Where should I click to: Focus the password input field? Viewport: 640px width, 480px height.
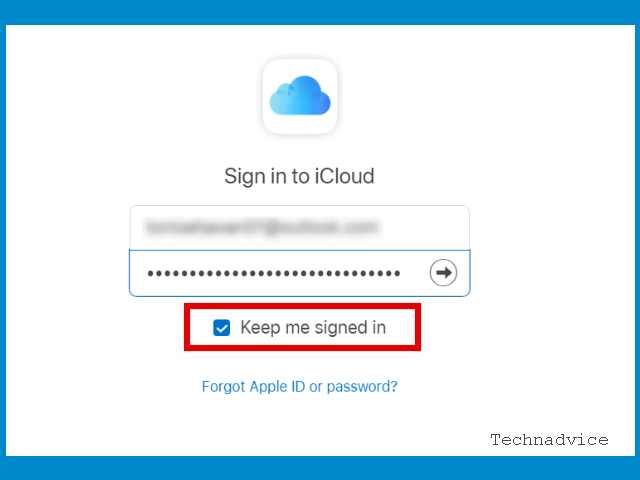coord(300,273)
